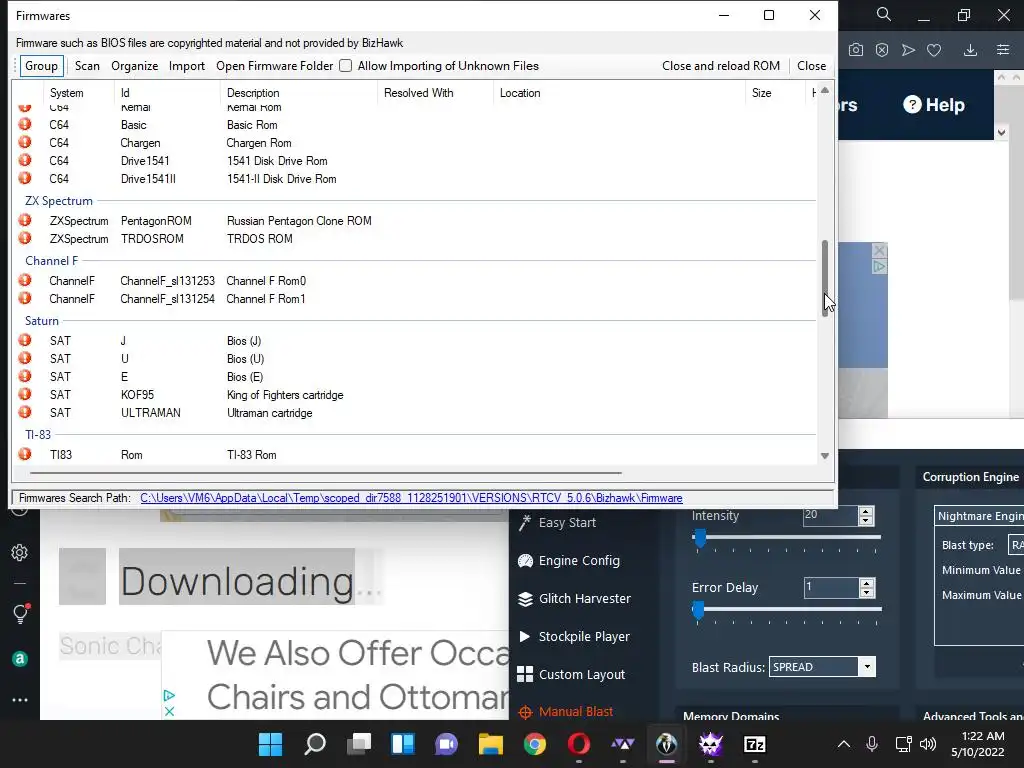Image resolution: width=1024 pixels, height=768 pixels.
Task: Toggle the Group button in Firmwares toolbar
Action: click(x=42, y=66)
